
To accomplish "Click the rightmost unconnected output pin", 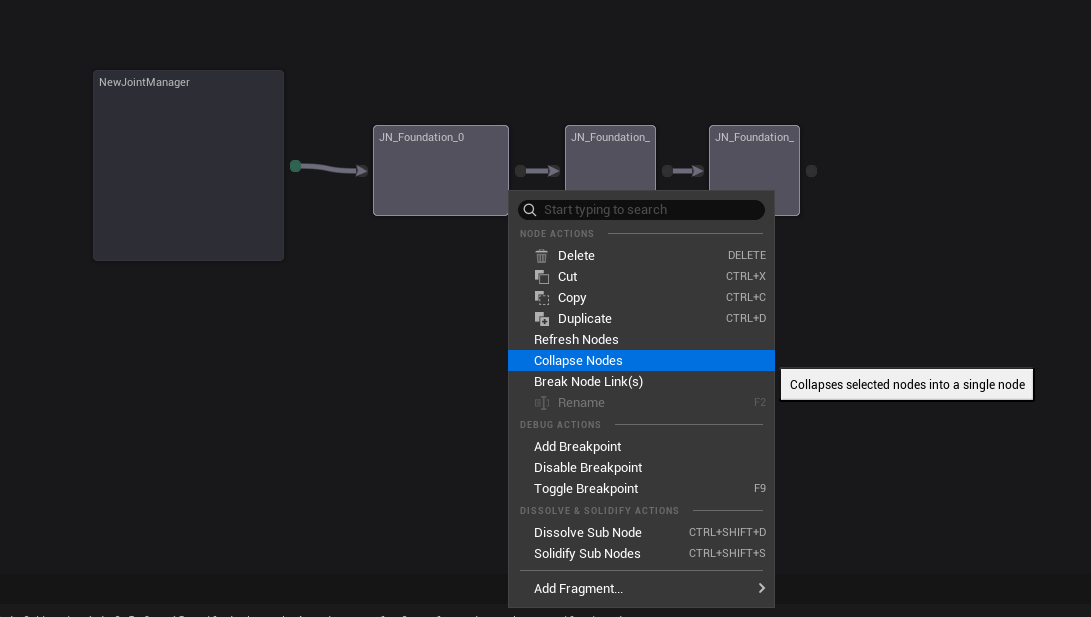I will (811, 171).
